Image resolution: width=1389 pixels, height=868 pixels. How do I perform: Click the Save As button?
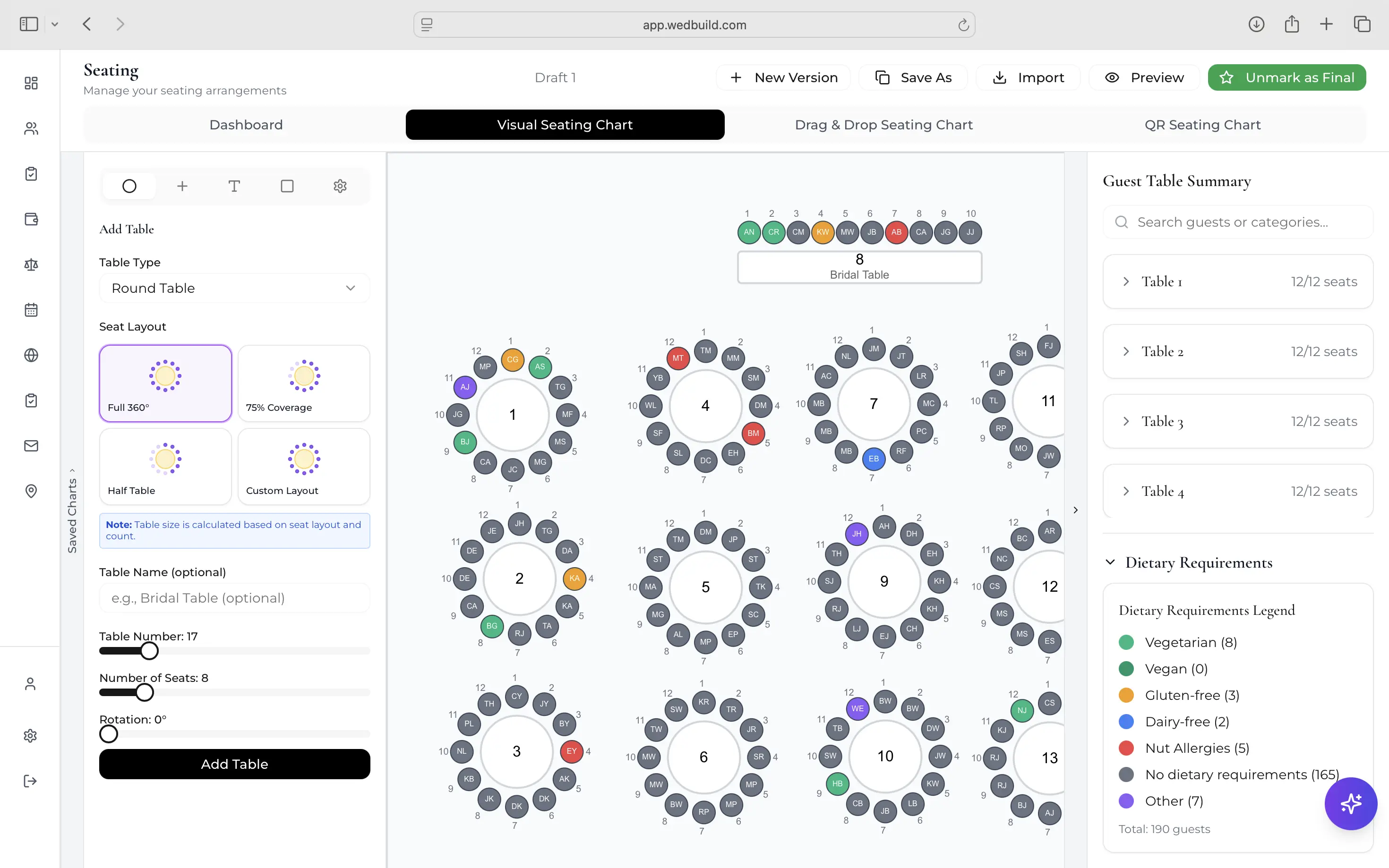click(914, 77)
